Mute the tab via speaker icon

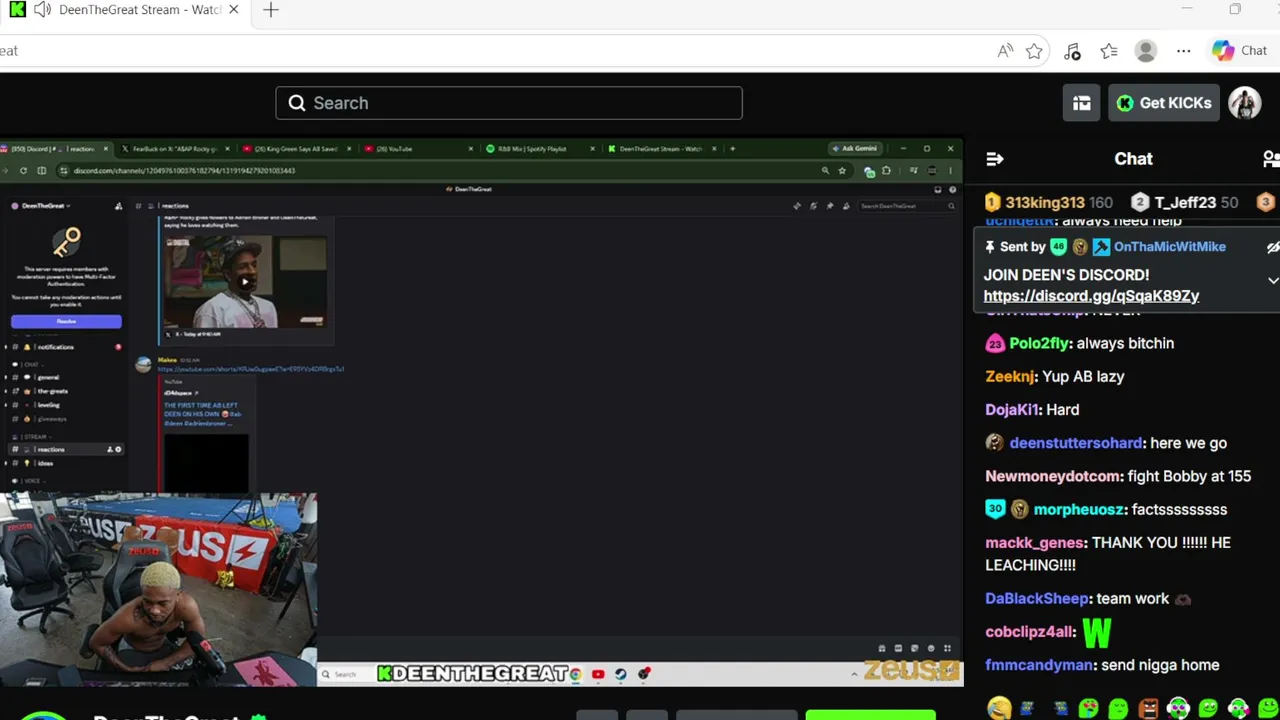point(42,10)
